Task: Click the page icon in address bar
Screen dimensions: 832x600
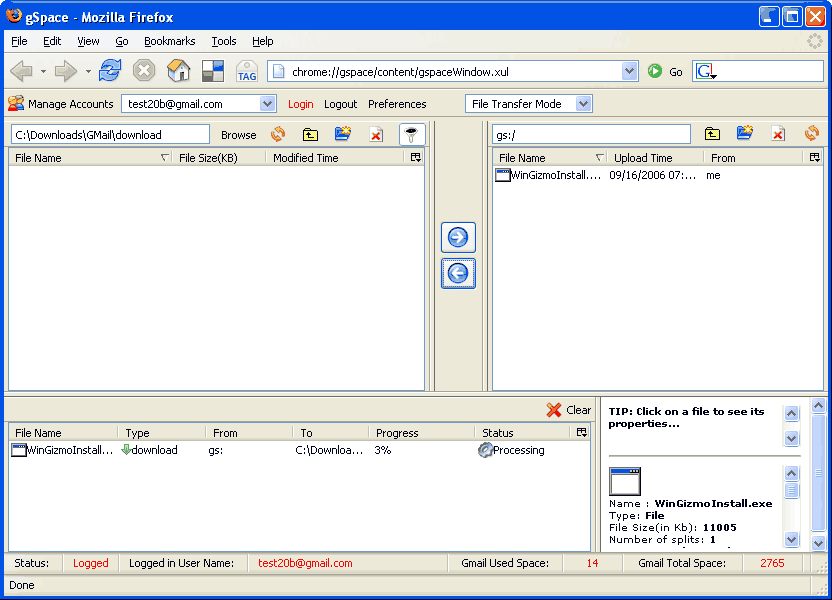Action: (279, 72)
